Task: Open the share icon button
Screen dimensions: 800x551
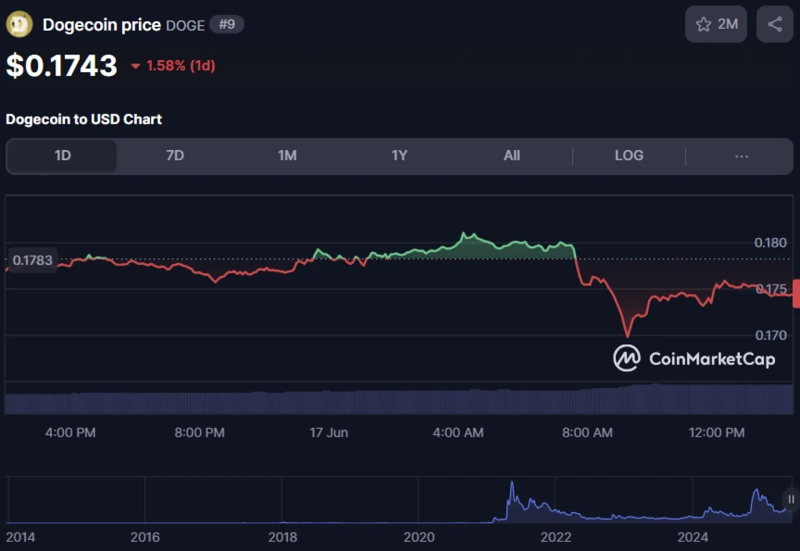Action: point(775,24)
